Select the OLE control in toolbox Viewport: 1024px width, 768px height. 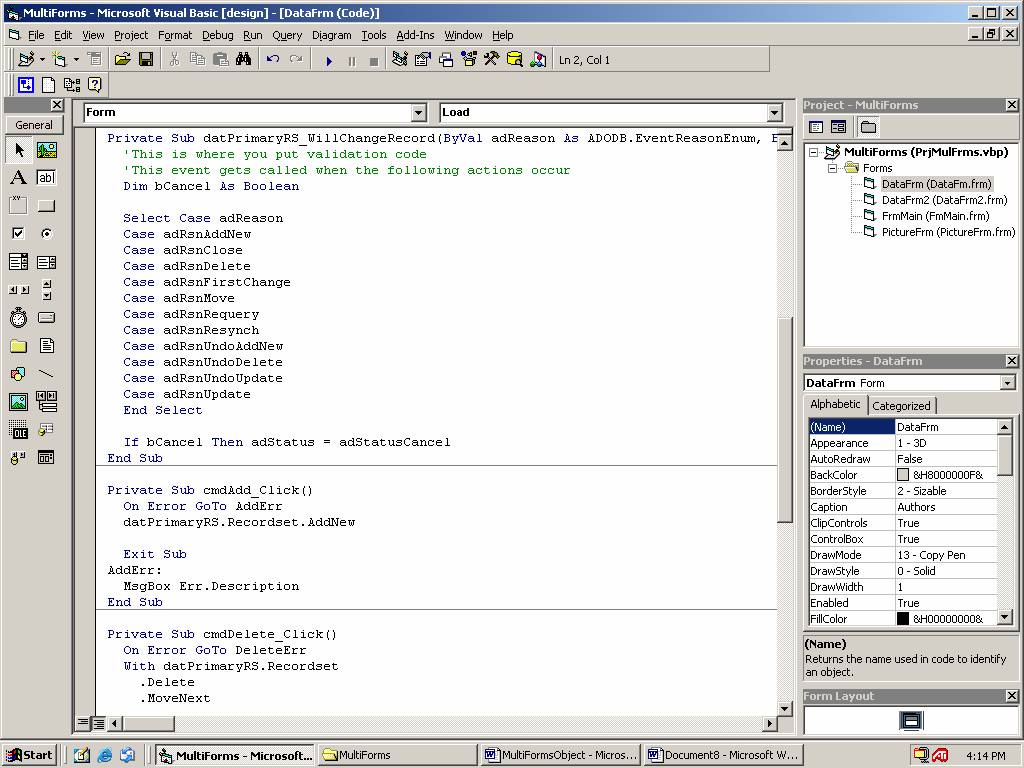[18, 430]
